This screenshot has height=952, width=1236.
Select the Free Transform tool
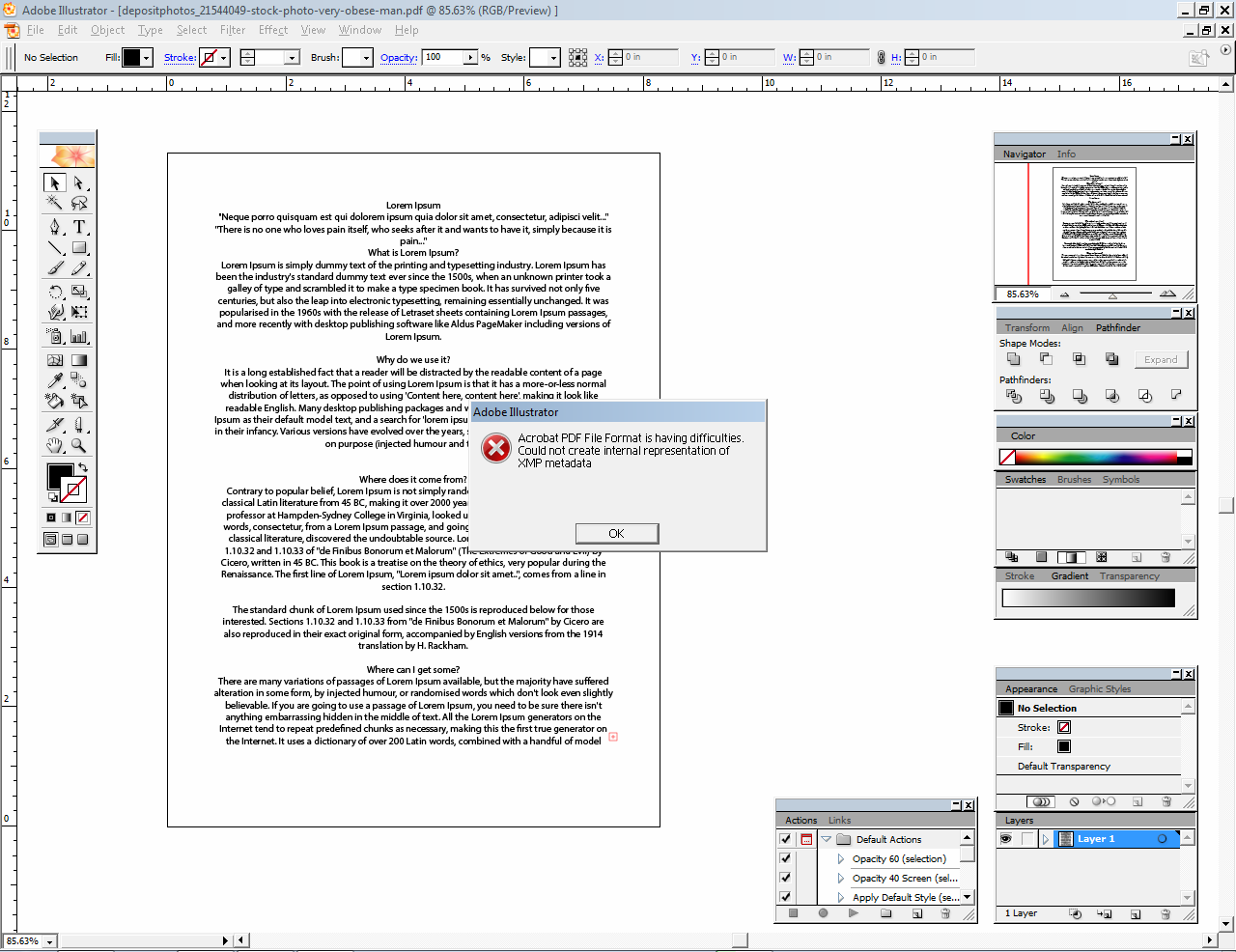click(79, 312)
